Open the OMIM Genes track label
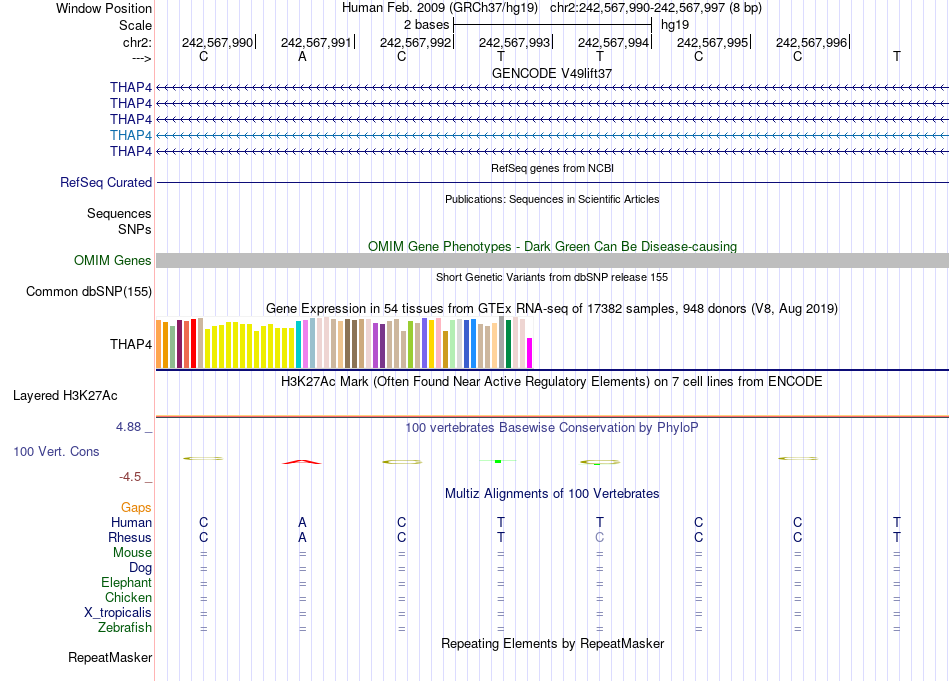Viewport: 950px width, 681px height. coord(113,261)
